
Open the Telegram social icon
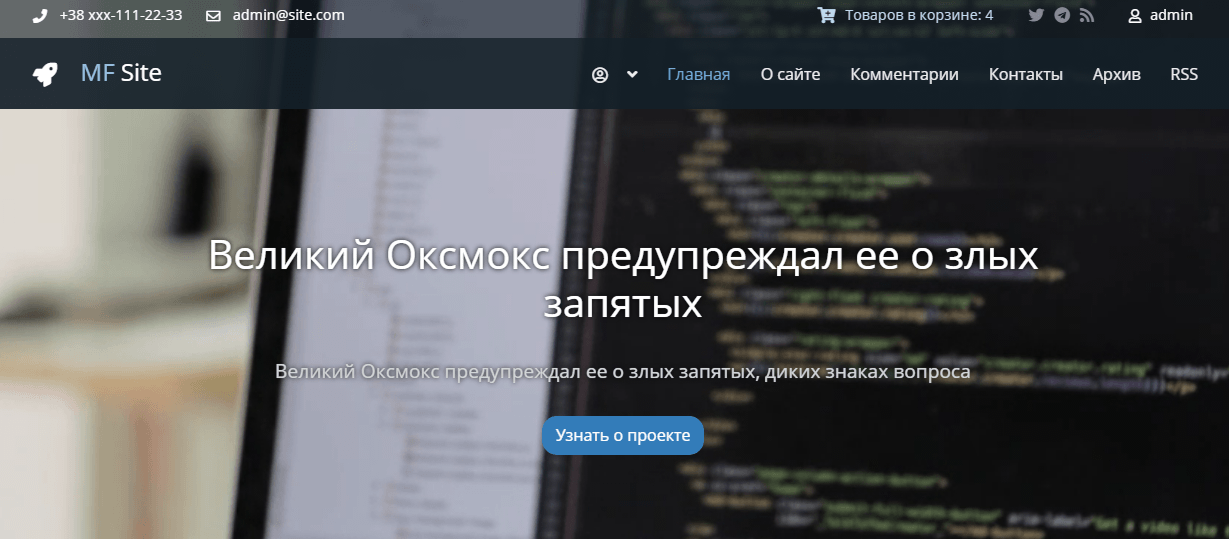pyautogui.click(x=1062, y=15)
